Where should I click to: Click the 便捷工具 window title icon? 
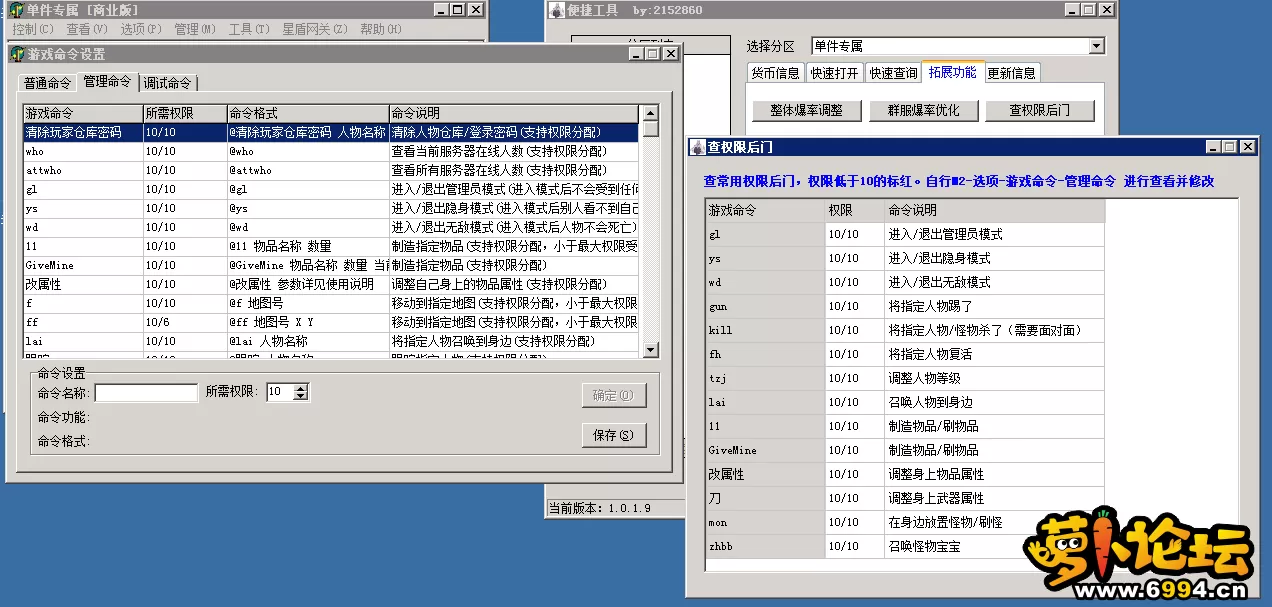[556, 10]
